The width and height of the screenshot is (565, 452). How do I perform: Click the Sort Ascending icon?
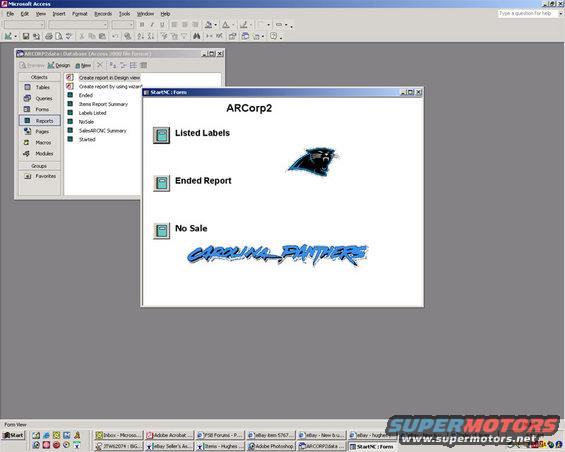click(141, 36)
